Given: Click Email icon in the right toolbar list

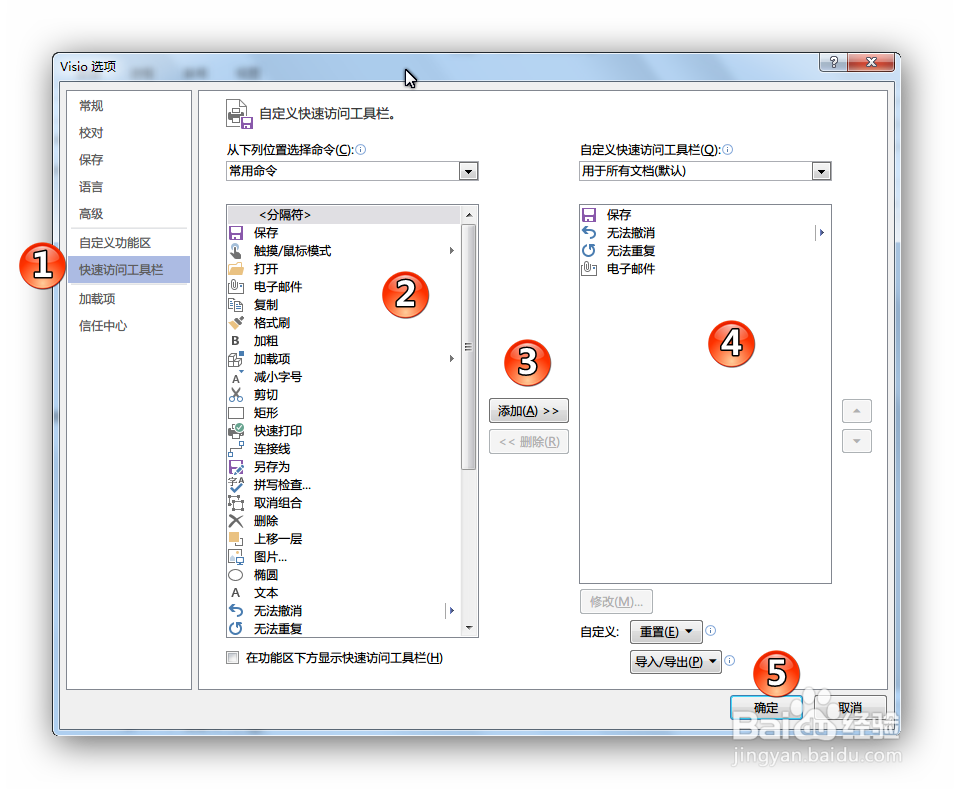Looking at the screenshot, I should coord(589,269).
